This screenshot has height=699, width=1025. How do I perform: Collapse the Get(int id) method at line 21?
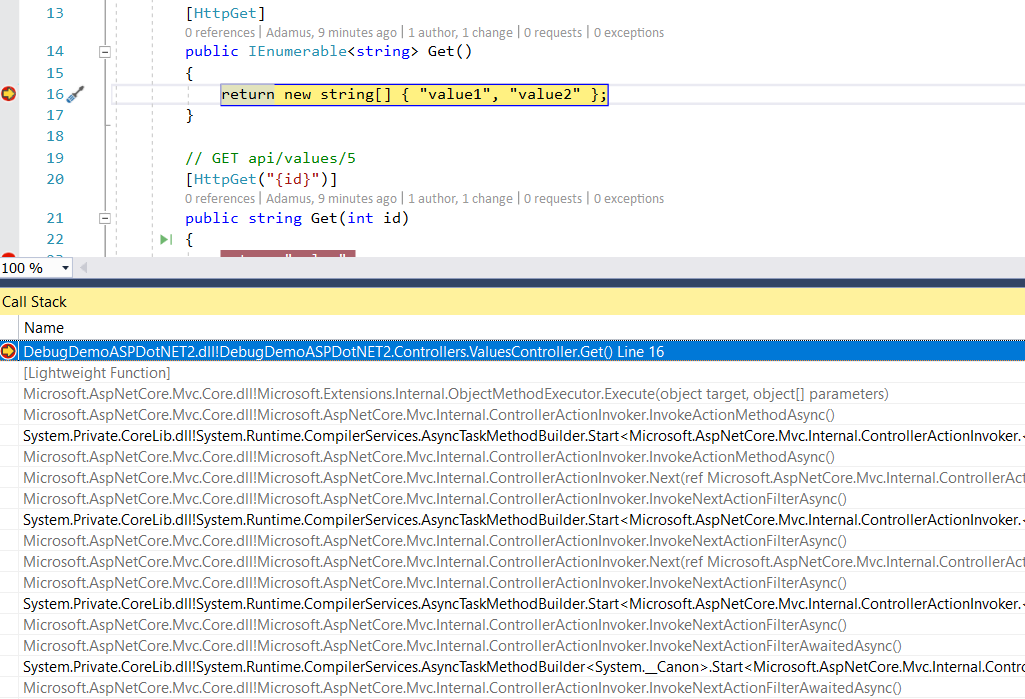click(x=105, y=218)
